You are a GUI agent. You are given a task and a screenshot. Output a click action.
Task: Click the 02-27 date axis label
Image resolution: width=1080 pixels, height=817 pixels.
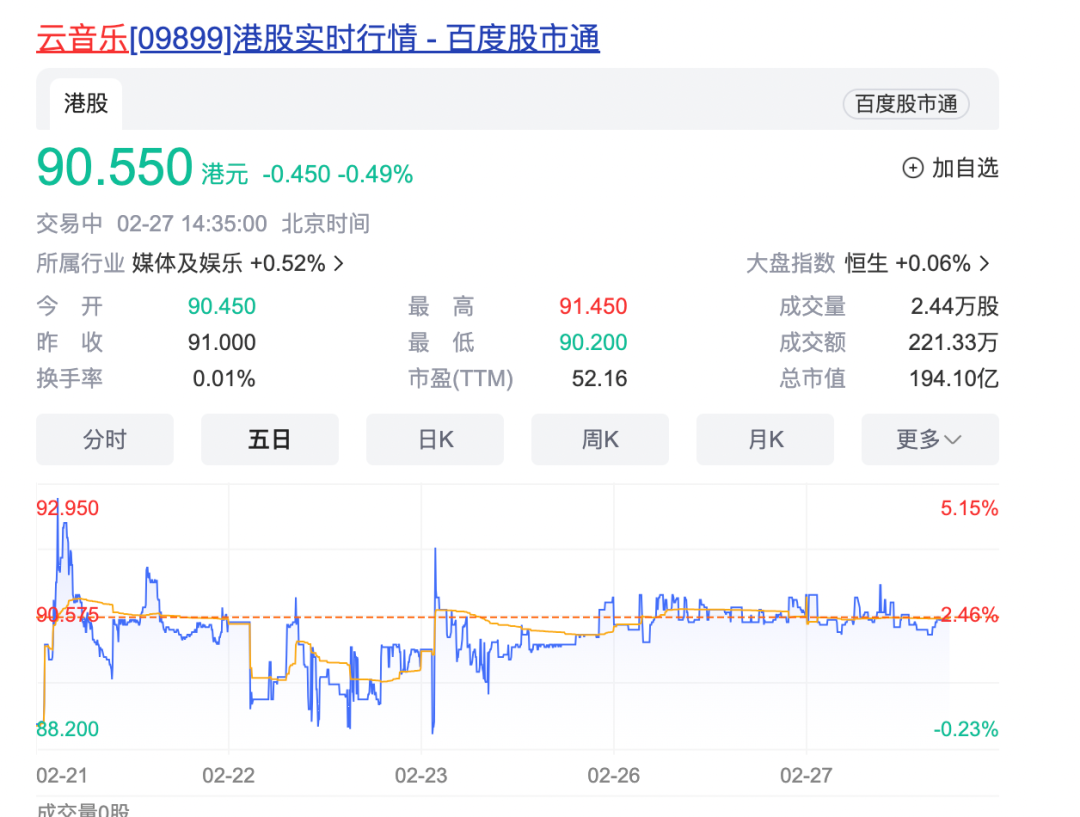point(806,776)
